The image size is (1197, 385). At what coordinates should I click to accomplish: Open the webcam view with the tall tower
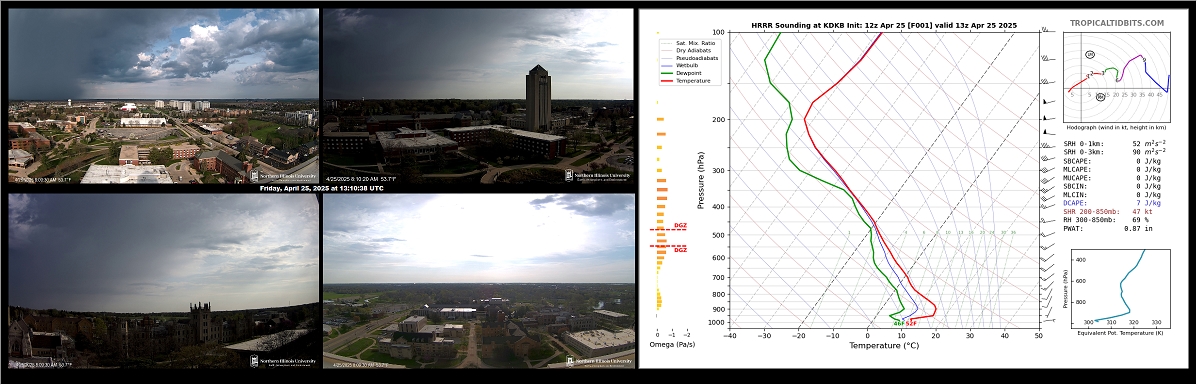479,96
